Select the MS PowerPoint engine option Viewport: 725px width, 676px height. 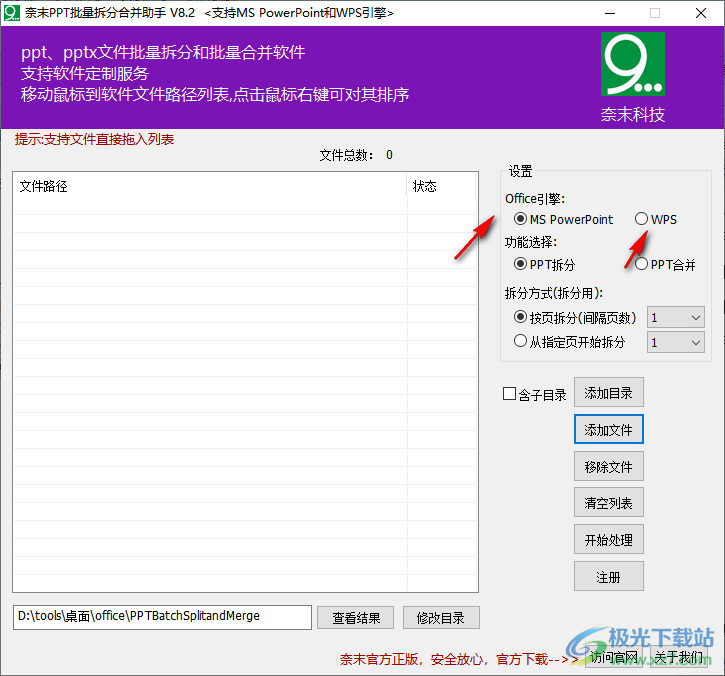[x=563, y=219]
